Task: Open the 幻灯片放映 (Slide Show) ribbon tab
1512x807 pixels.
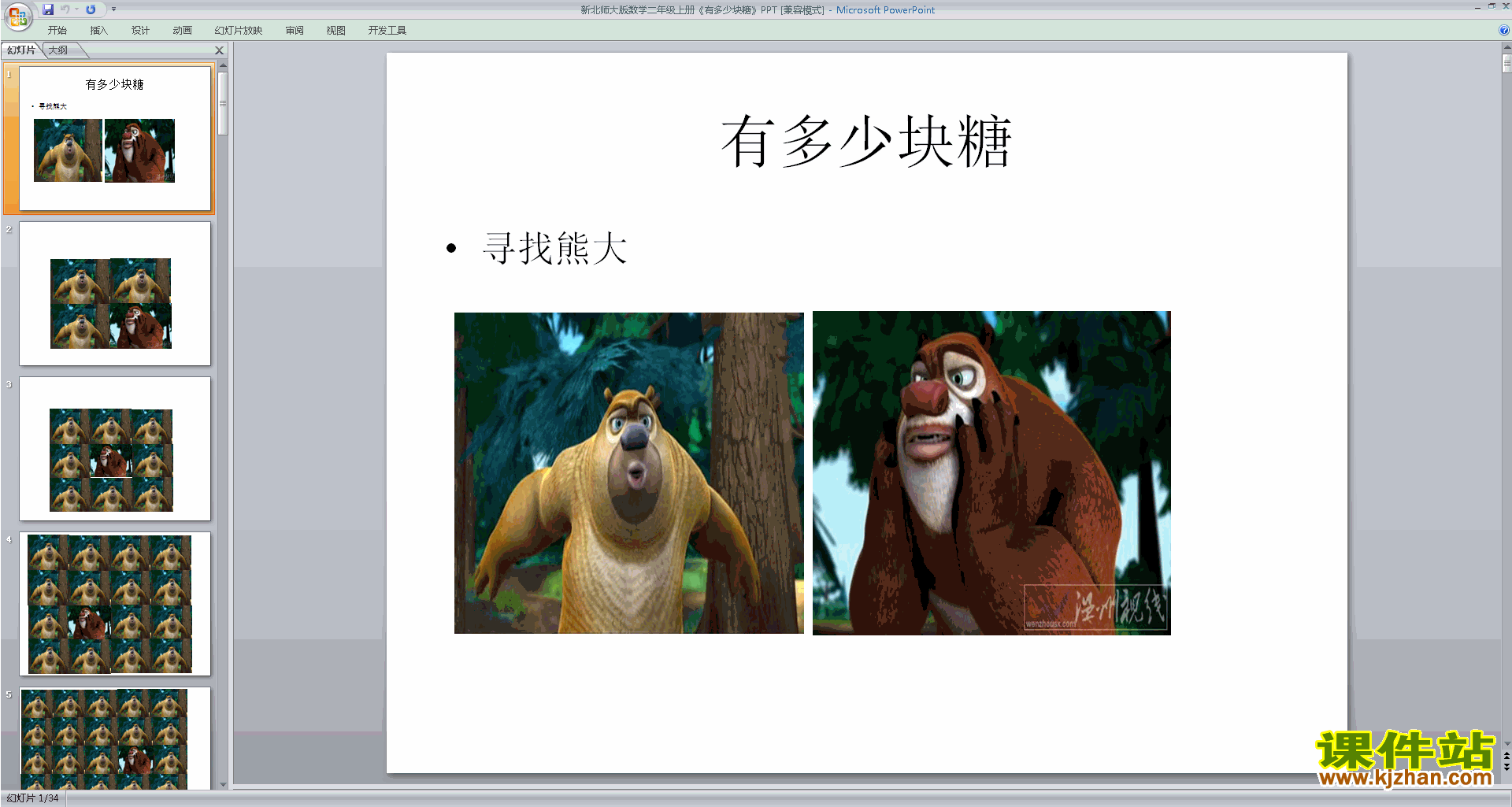Action: 239,30
